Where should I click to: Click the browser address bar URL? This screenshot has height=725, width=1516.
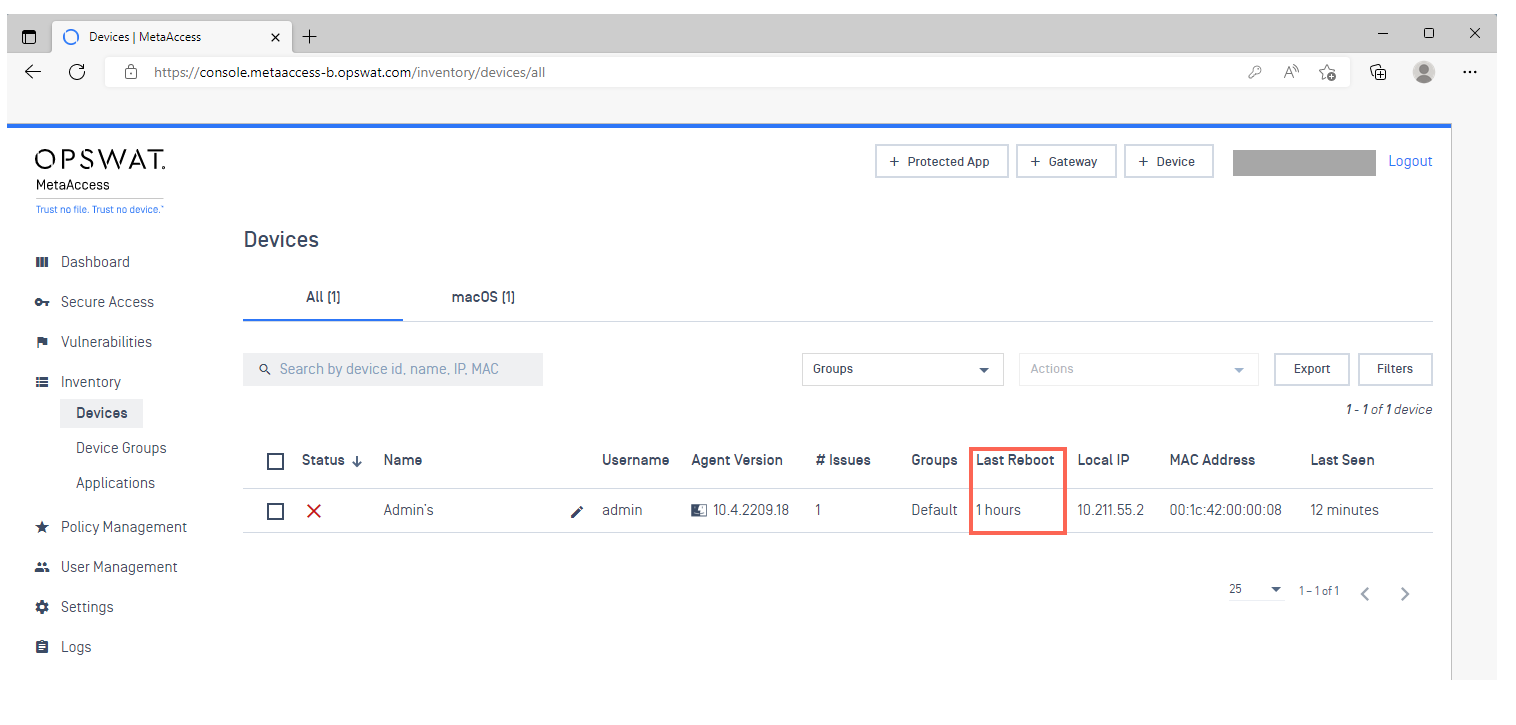[x=349, y=72]
